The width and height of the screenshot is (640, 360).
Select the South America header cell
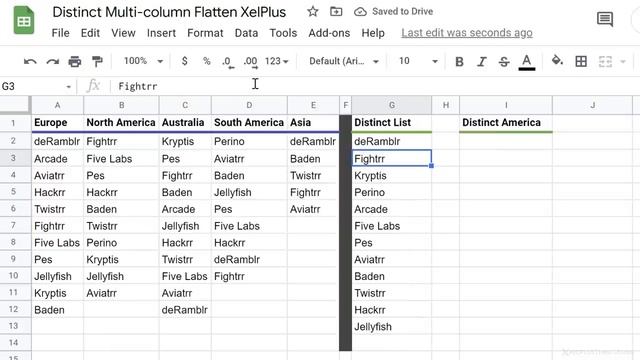tap(249, 122)
